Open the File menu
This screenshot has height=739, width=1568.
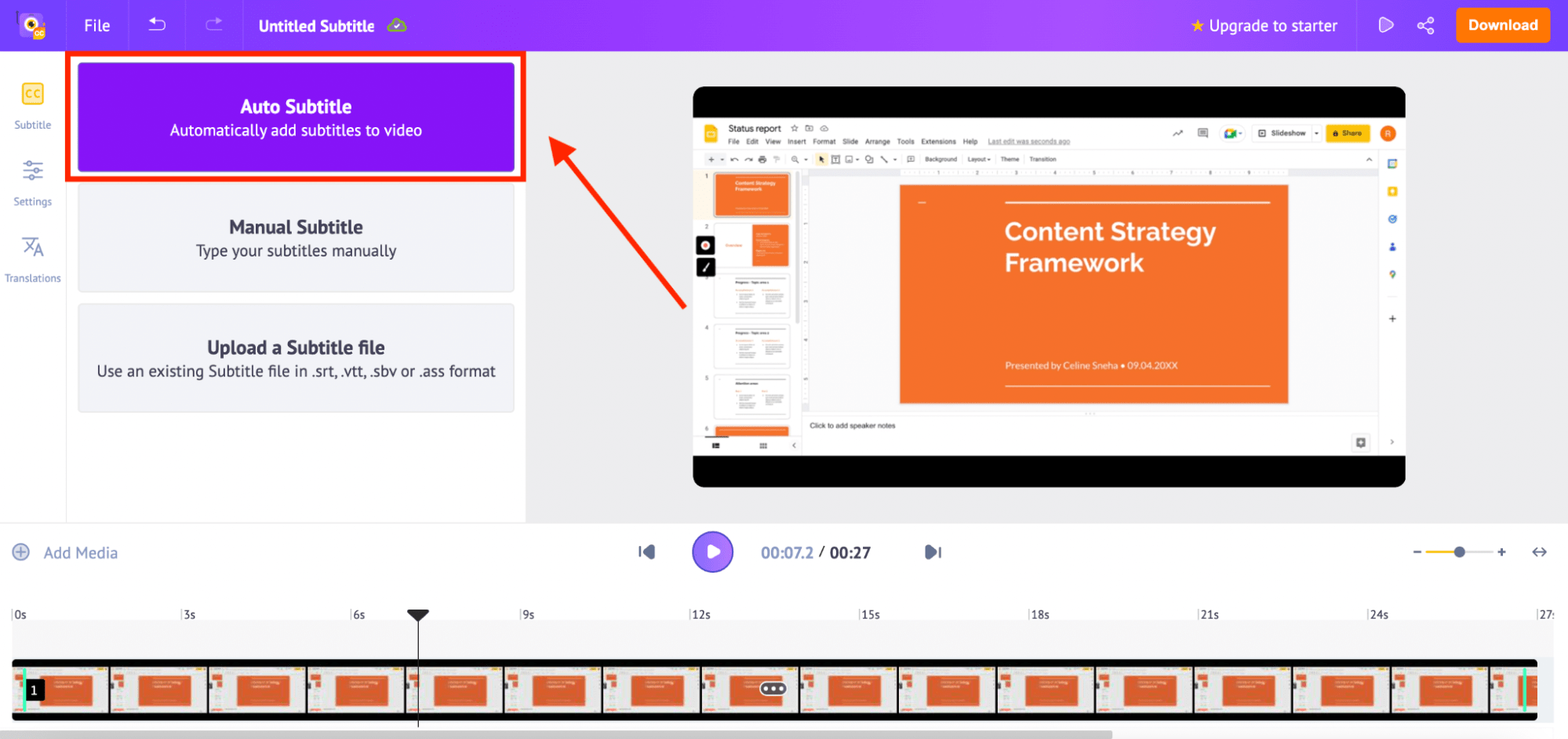96,25
